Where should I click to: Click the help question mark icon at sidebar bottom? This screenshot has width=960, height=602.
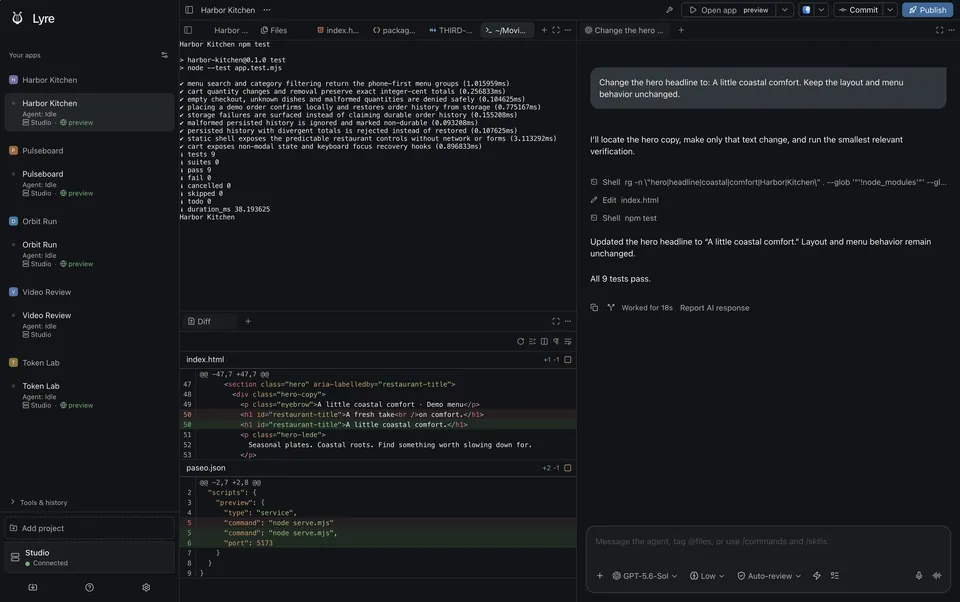pos(89,588)
